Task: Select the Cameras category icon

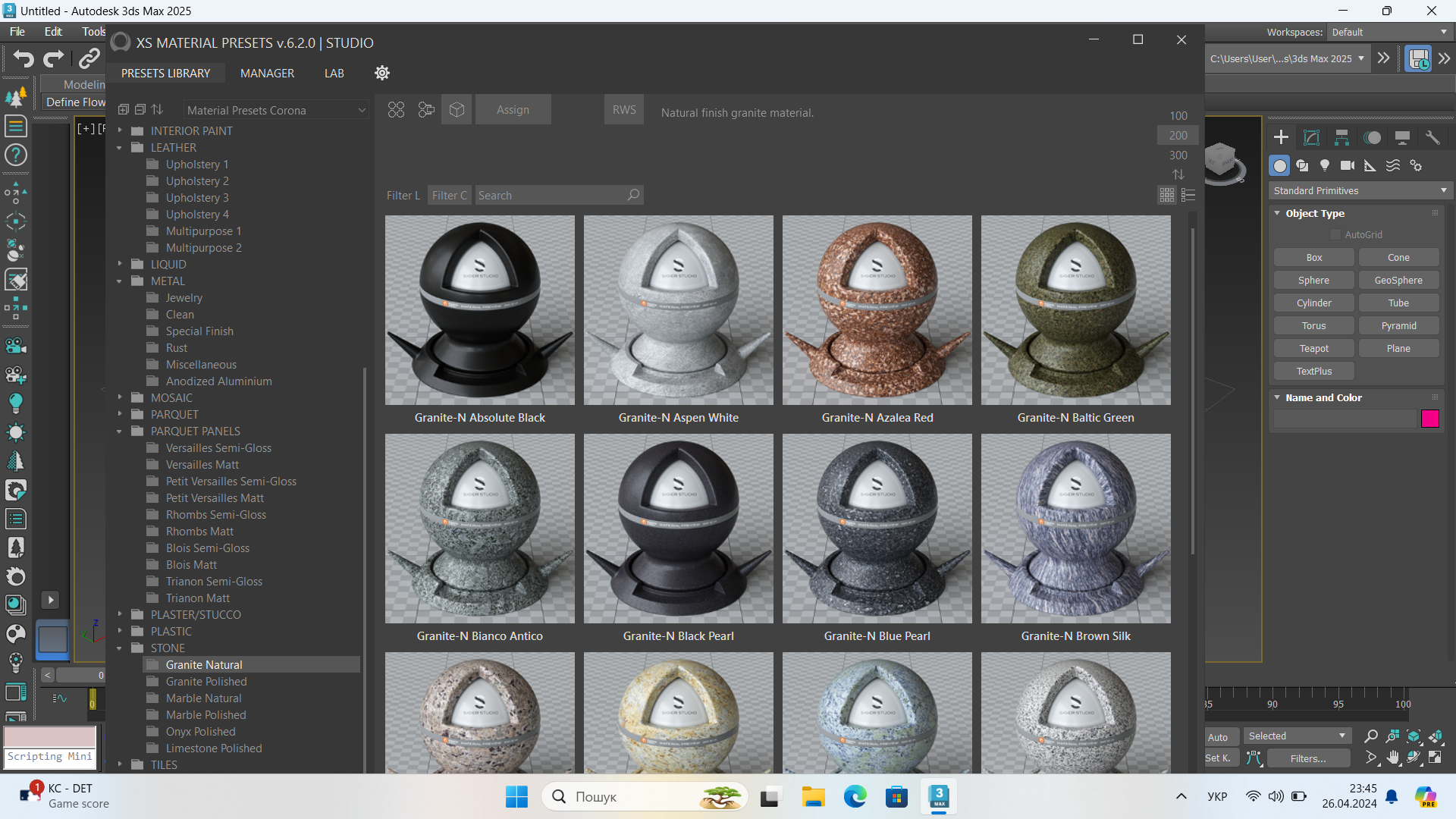Action: tap(1348, 165)
